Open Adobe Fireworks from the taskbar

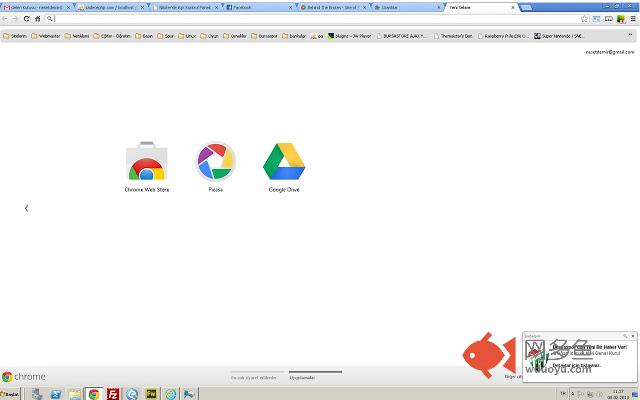(151, 394)
